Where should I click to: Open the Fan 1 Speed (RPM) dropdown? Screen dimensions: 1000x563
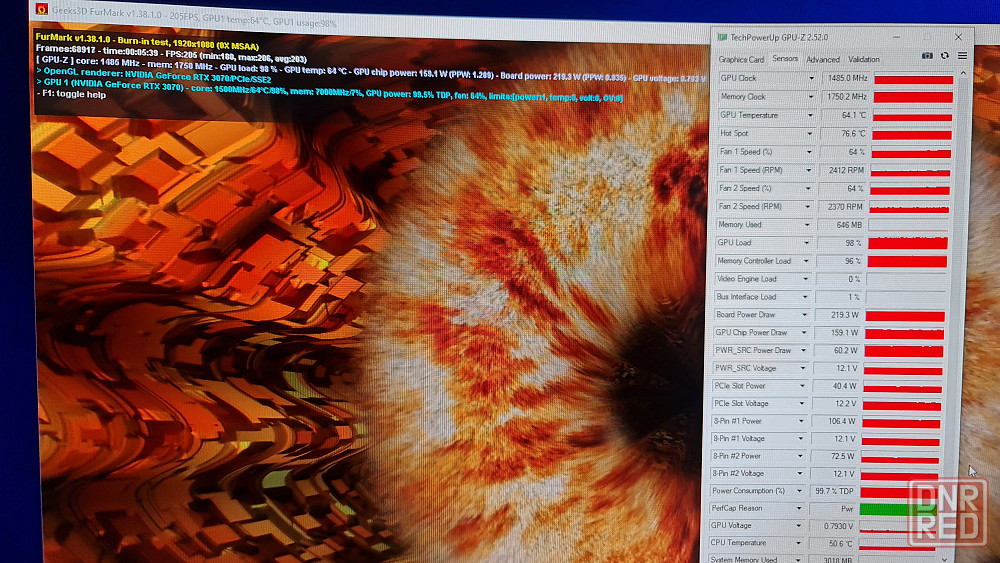tap(808, 170)
